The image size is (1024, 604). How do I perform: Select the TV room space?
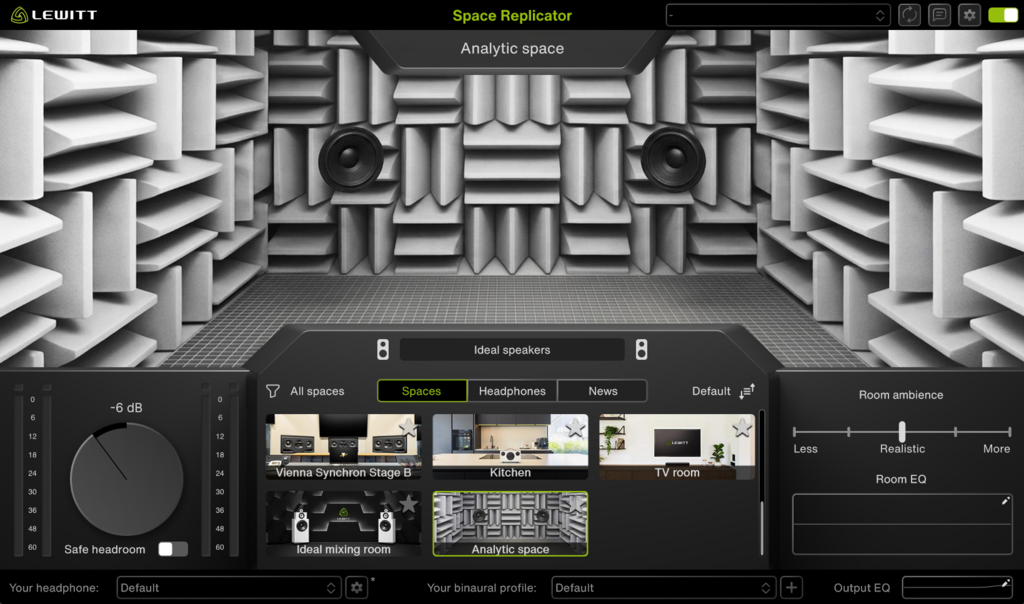677,447
